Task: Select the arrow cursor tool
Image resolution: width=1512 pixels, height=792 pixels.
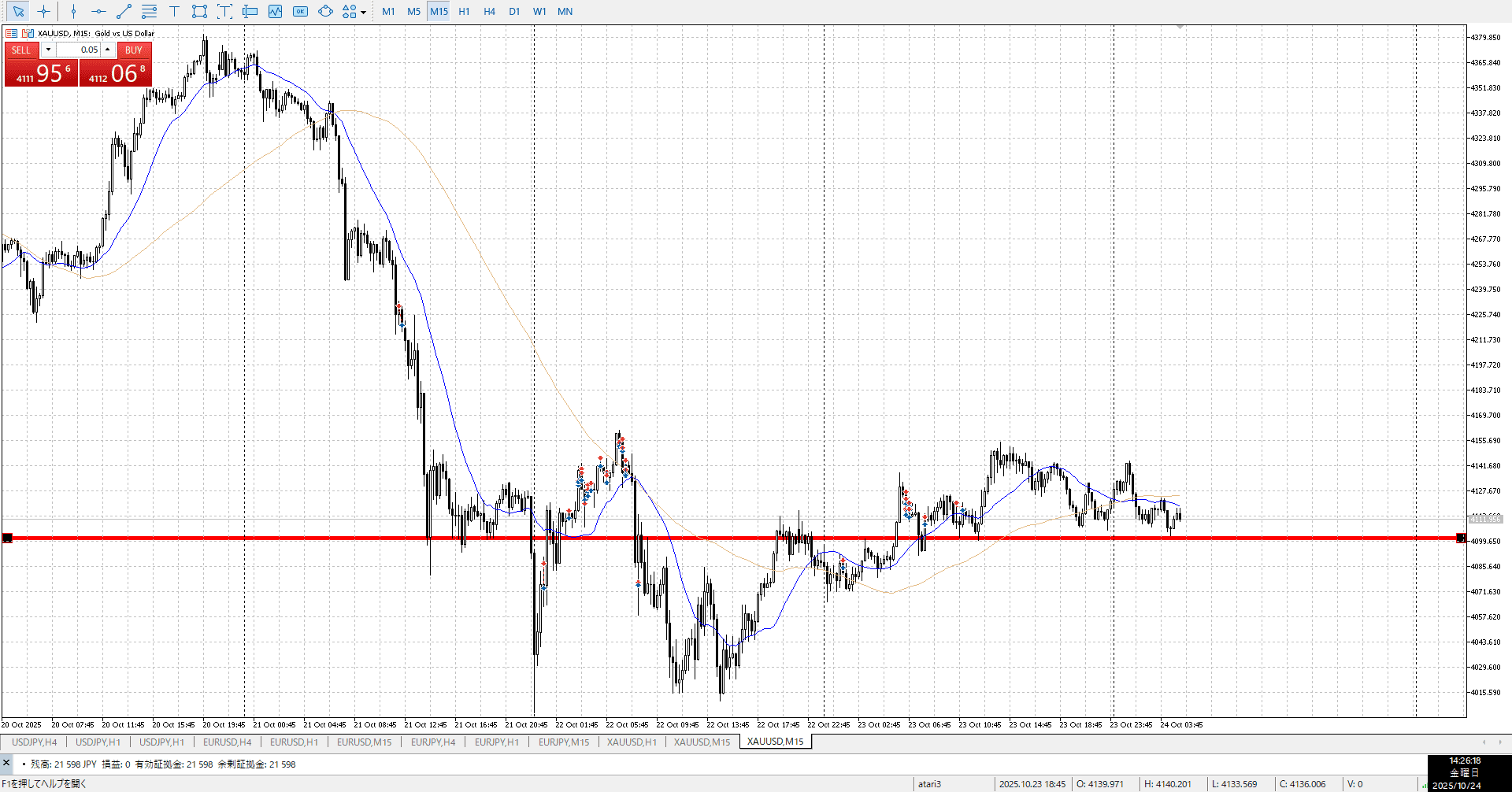Action: point(18,11)
